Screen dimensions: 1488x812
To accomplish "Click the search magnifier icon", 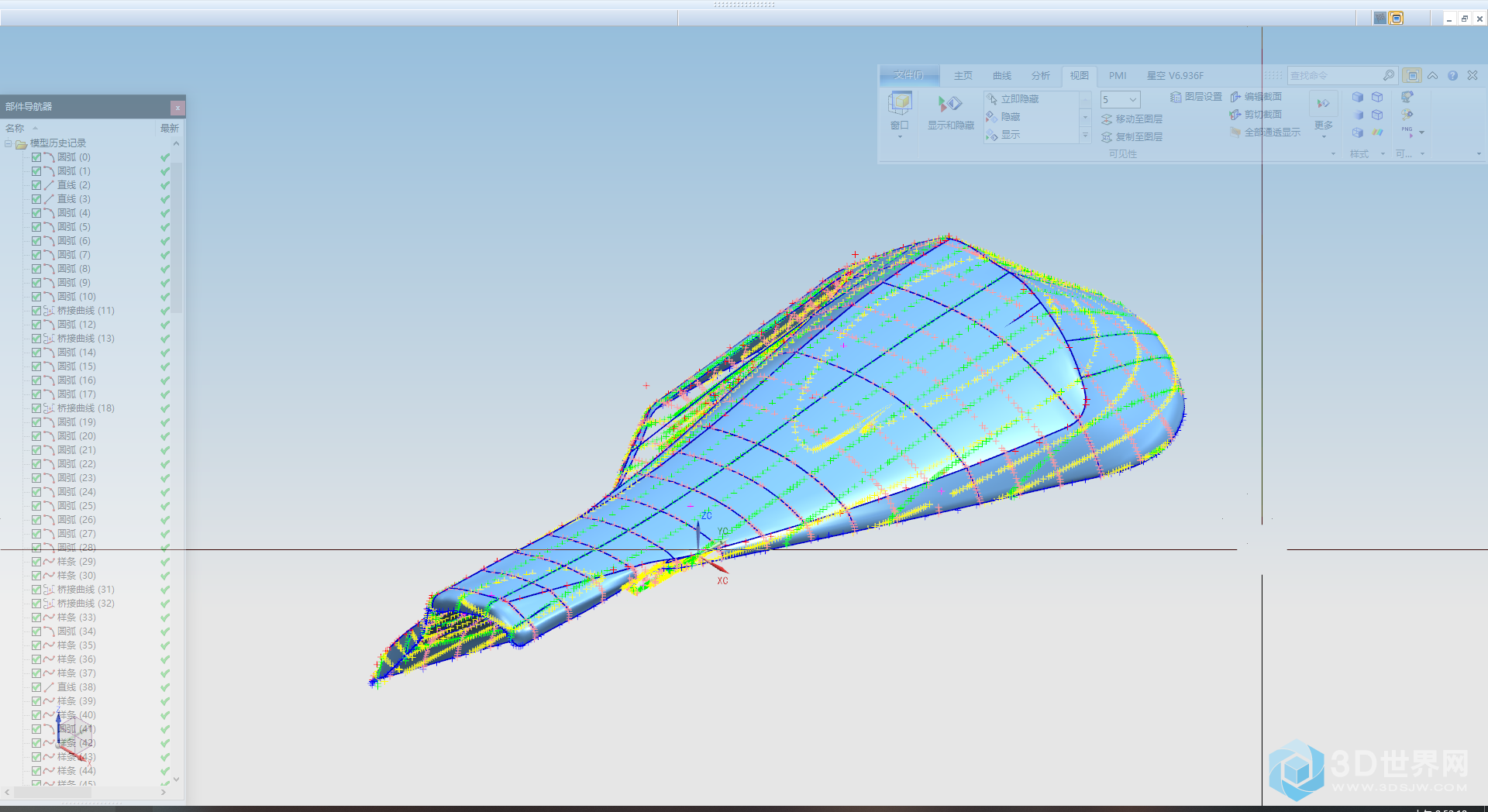I will pos(1388,76).
